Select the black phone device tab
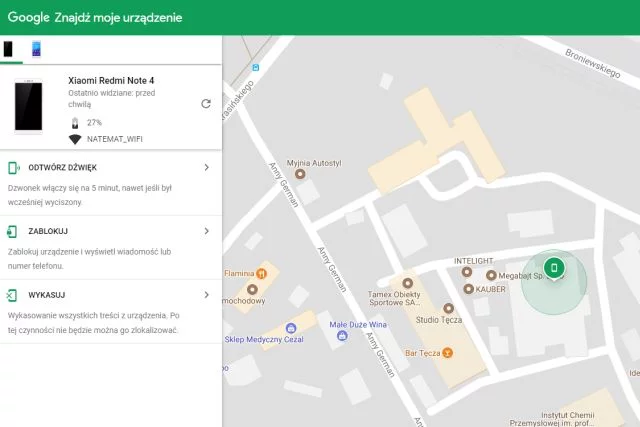The image size is (640, 427). pos(8,49)
